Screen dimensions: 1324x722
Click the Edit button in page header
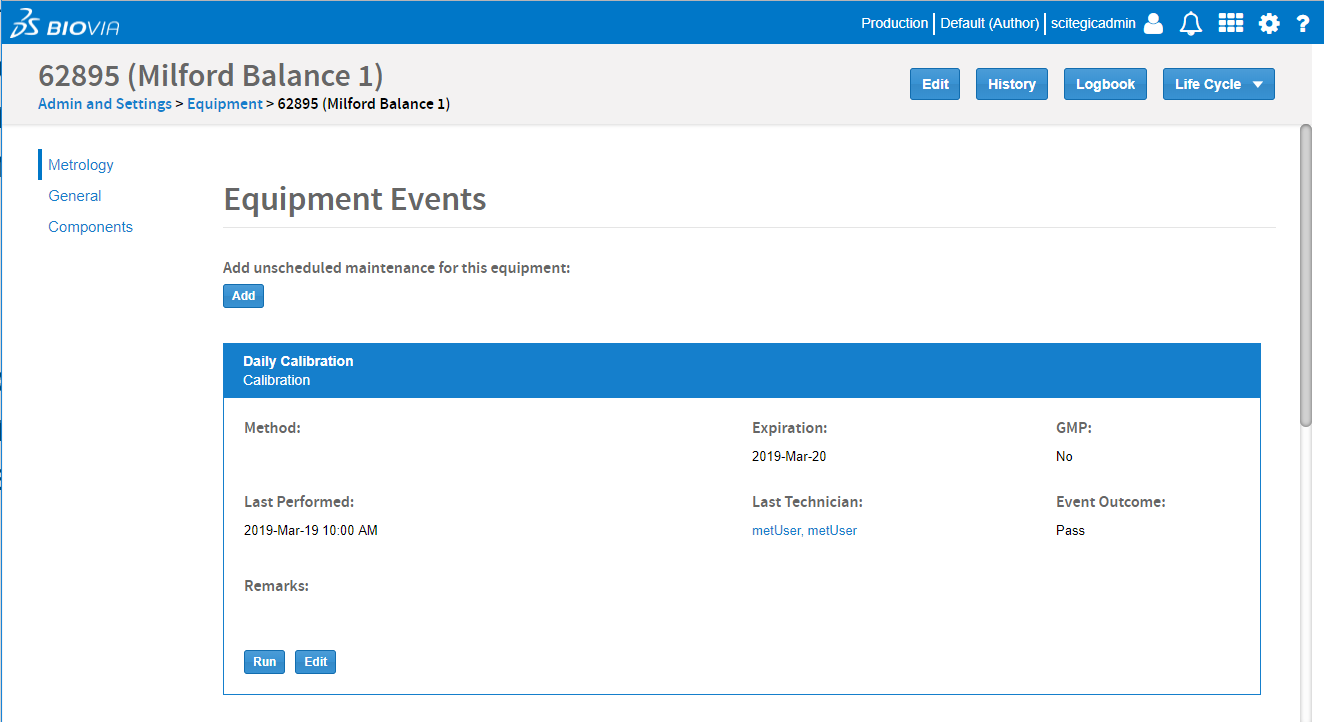[x=935, y=84]
